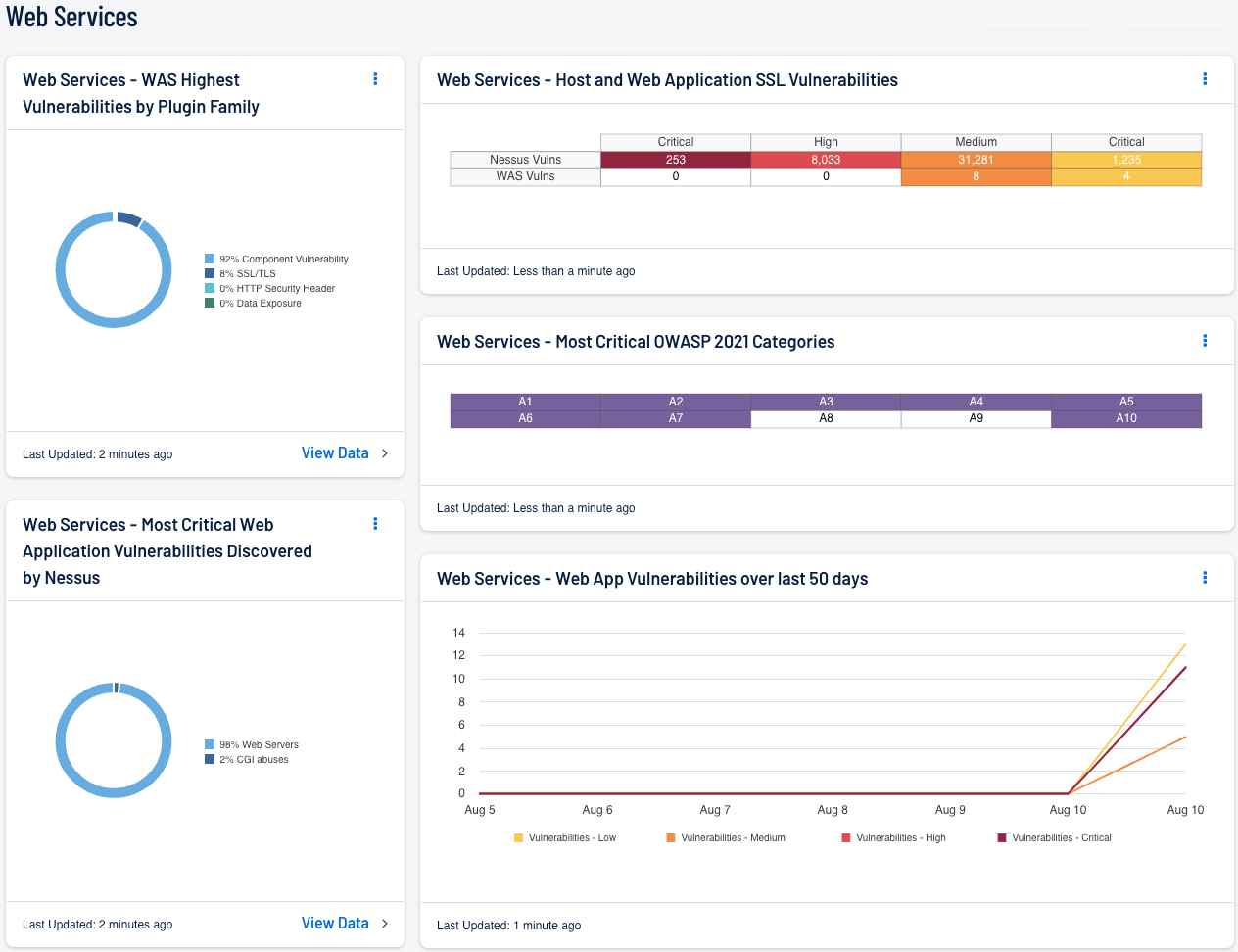Click the Medium column header in SSL table
Viewport: 1238px width, 952px height.
pos(976,142)
